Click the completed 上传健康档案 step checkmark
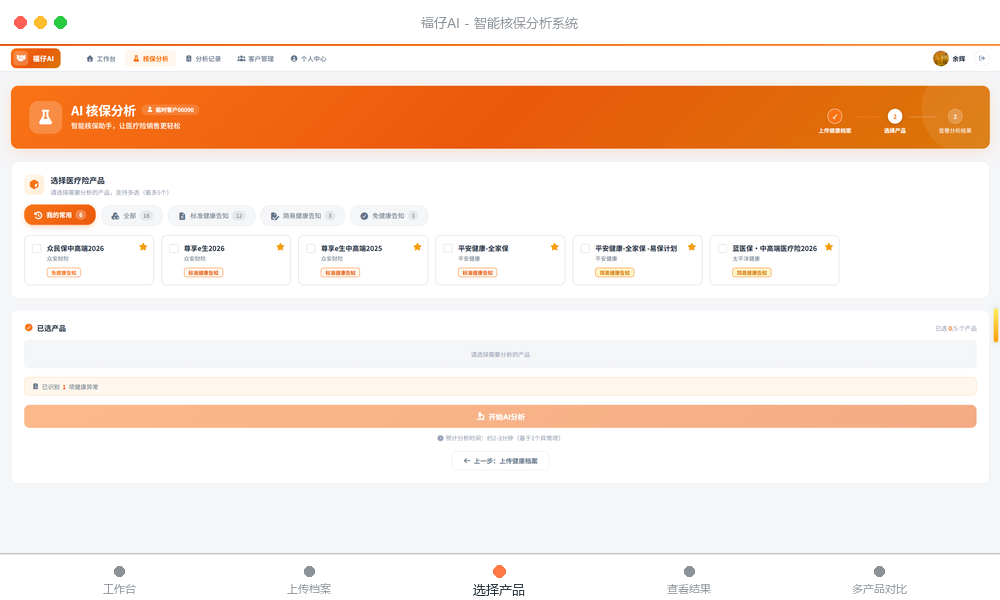Screen dimensions: 1000x600 click(x=834, y=116)
